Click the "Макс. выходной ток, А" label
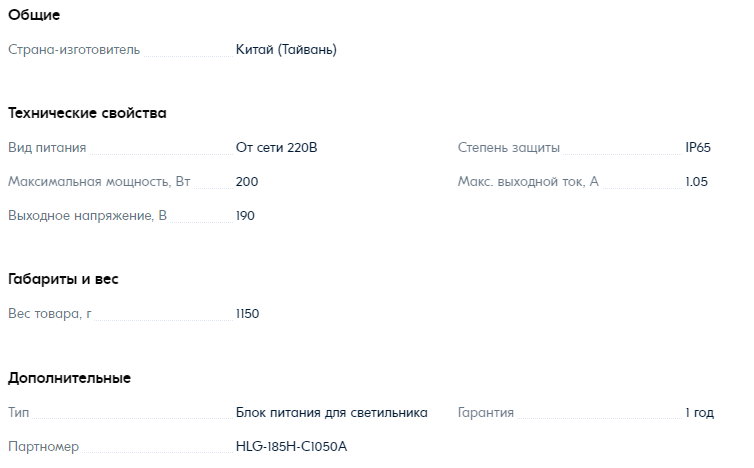The height and width of the screenshot is (468, 754). (x=528, y=182)
